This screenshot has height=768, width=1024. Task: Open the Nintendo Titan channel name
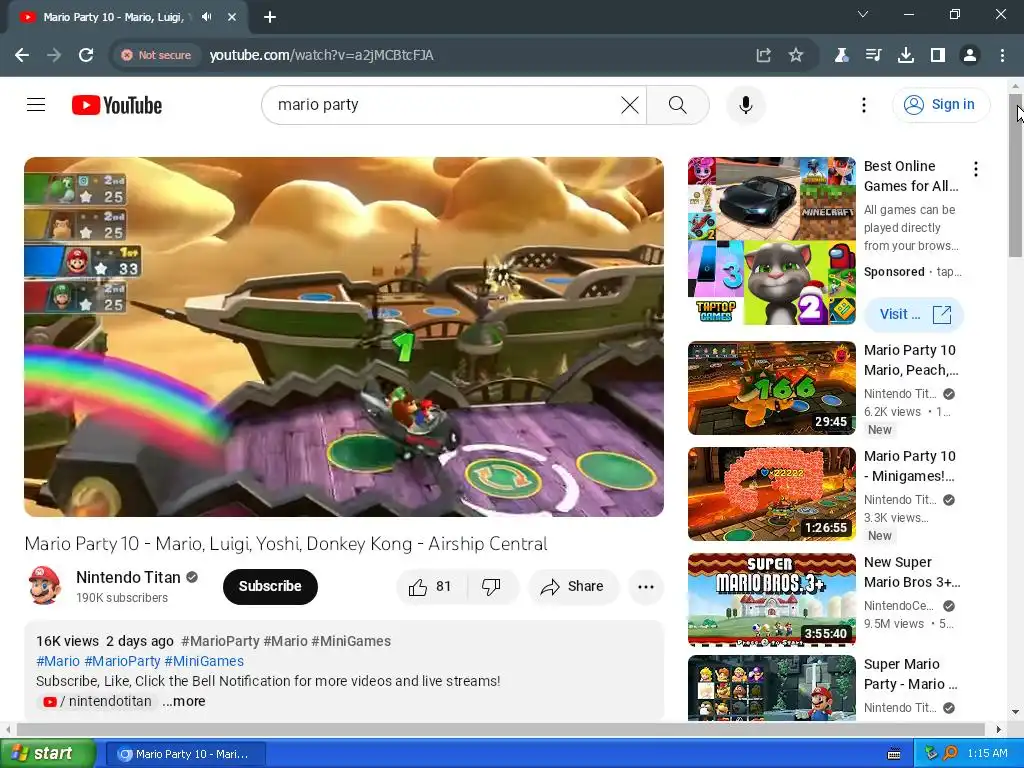[128, 577]
